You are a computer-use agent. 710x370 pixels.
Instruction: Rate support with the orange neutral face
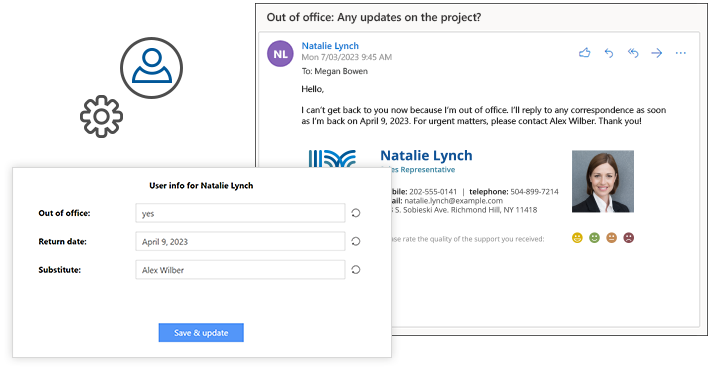point(611,238)
